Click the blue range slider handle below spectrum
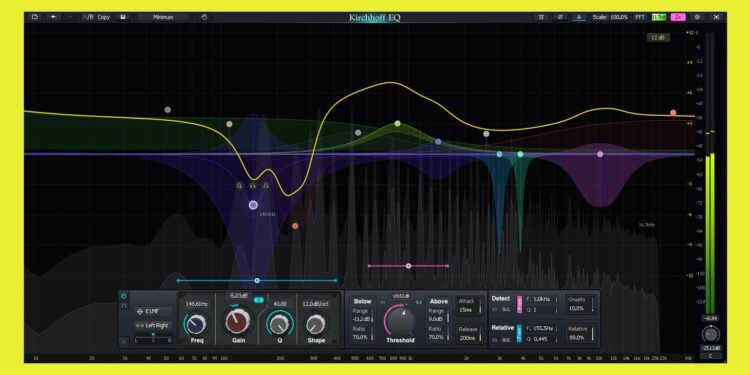The image size is (750, 375). pyautogui.click(x=257, y=280)
